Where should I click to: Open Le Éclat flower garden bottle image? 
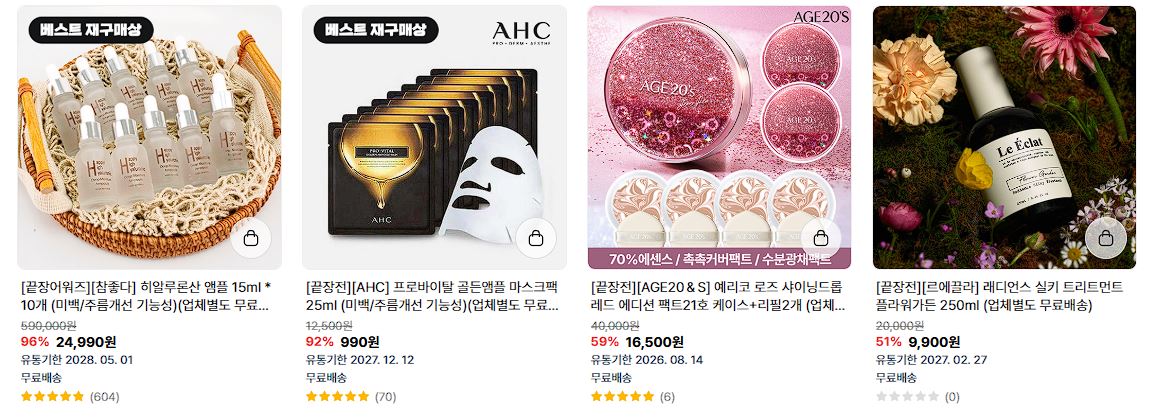pyautogui.click(x=1004, y=137)
